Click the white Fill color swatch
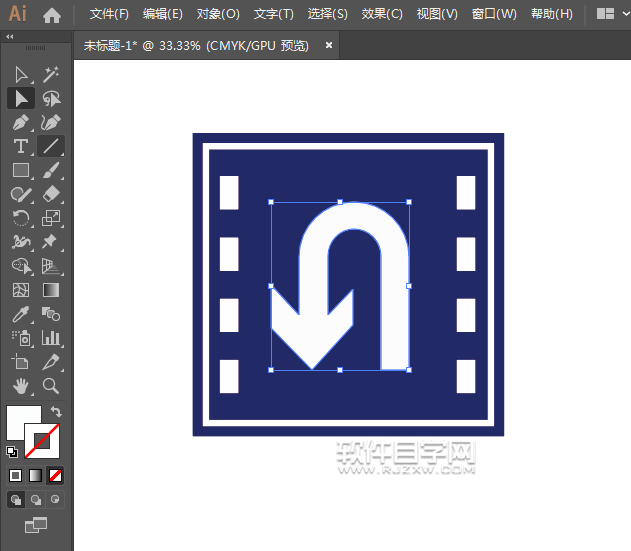 pyautogui.click(x=21, y=420)
